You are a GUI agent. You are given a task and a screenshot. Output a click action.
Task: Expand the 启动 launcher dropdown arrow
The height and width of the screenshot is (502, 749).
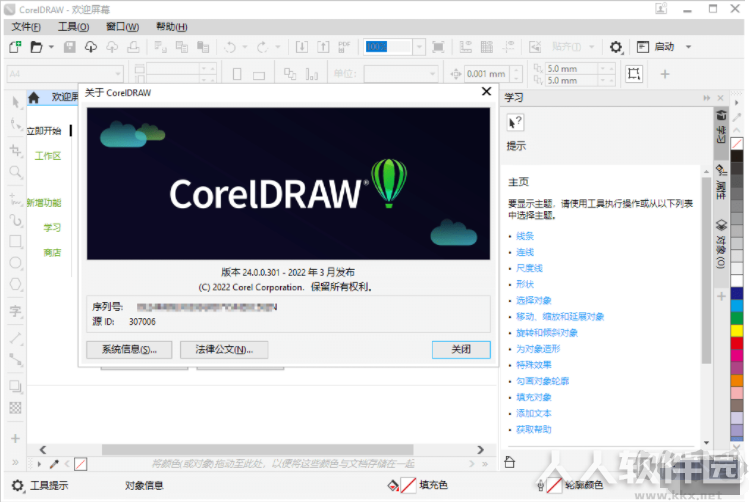click(x=688, y=47)
